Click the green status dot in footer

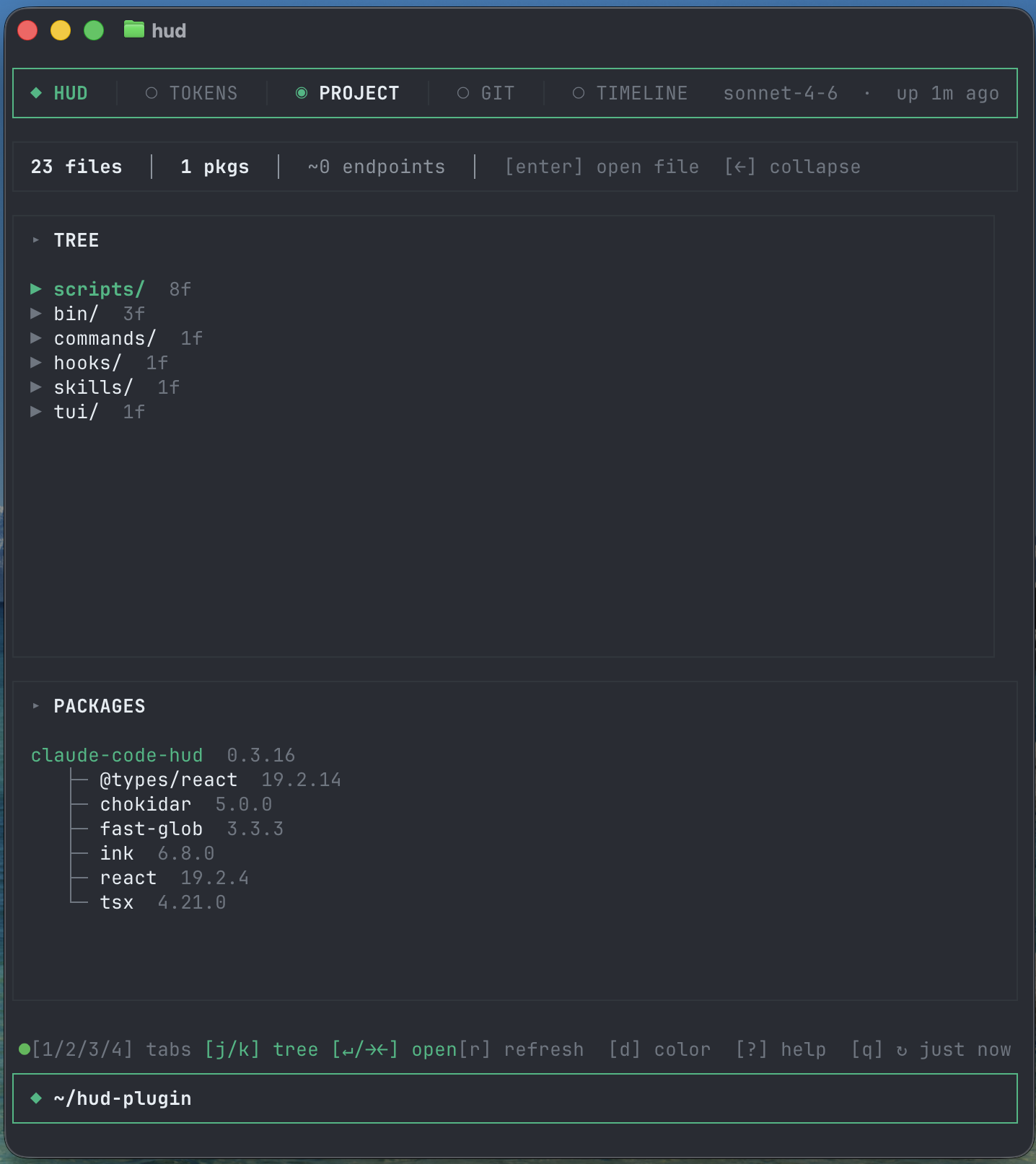[24, 1049]
